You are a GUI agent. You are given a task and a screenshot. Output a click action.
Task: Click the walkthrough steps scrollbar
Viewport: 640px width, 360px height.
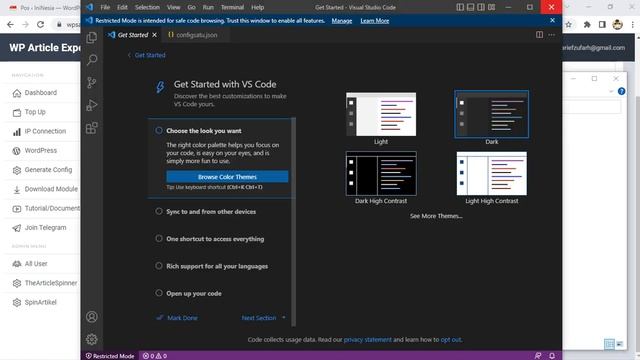click(293, 222)
